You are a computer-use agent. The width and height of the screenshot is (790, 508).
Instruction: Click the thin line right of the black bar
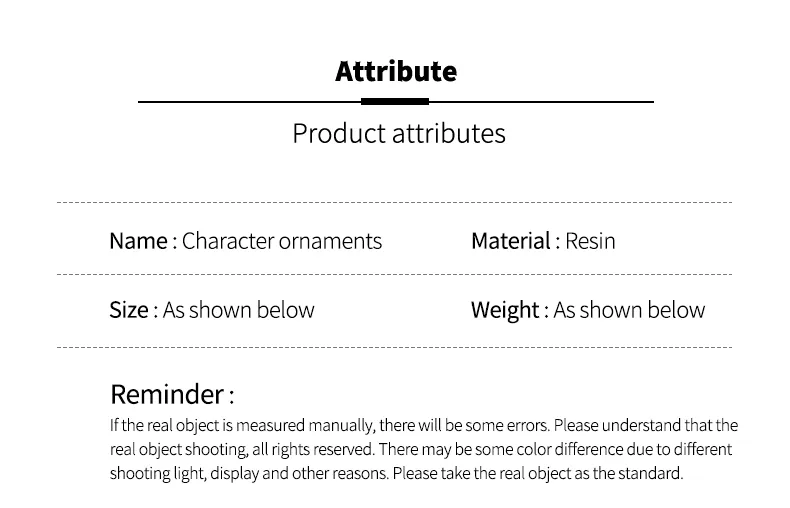click(x=541, y=102)
